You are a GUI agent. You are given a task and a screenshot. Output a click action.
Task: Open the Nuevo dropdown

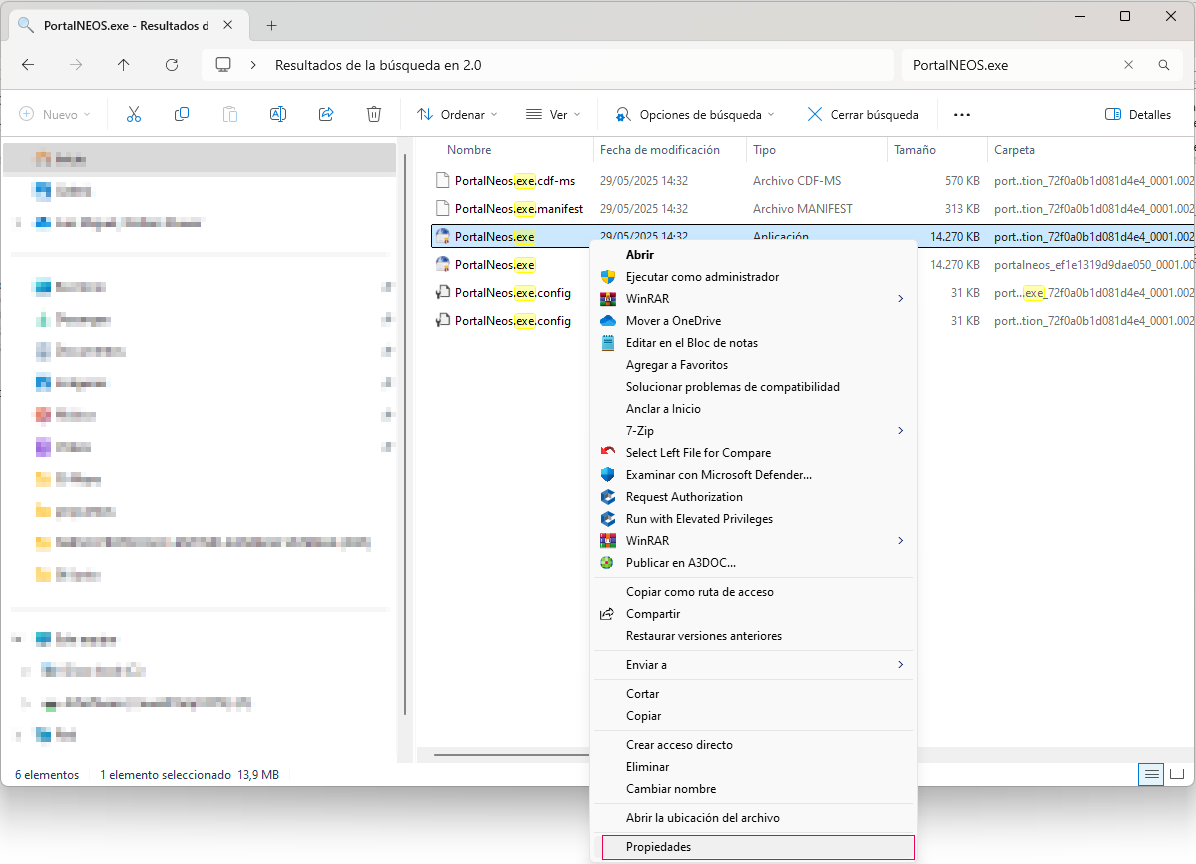coord(55,114)
